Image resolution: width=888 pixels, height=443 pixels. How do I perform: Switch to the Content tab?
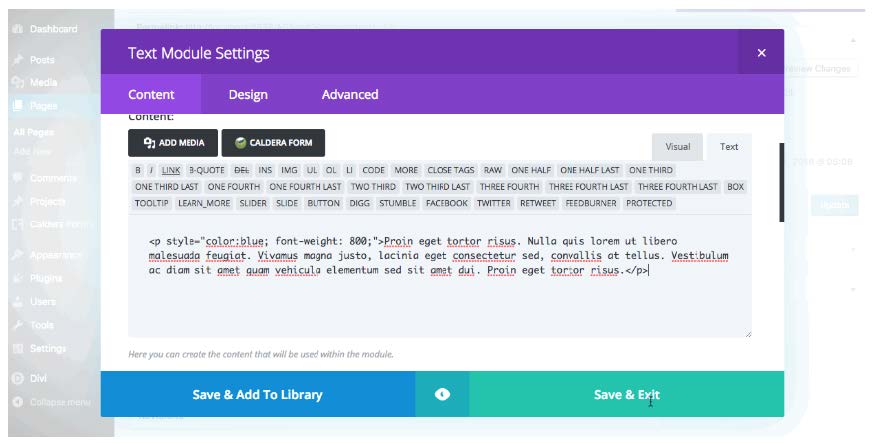point(151,95)
